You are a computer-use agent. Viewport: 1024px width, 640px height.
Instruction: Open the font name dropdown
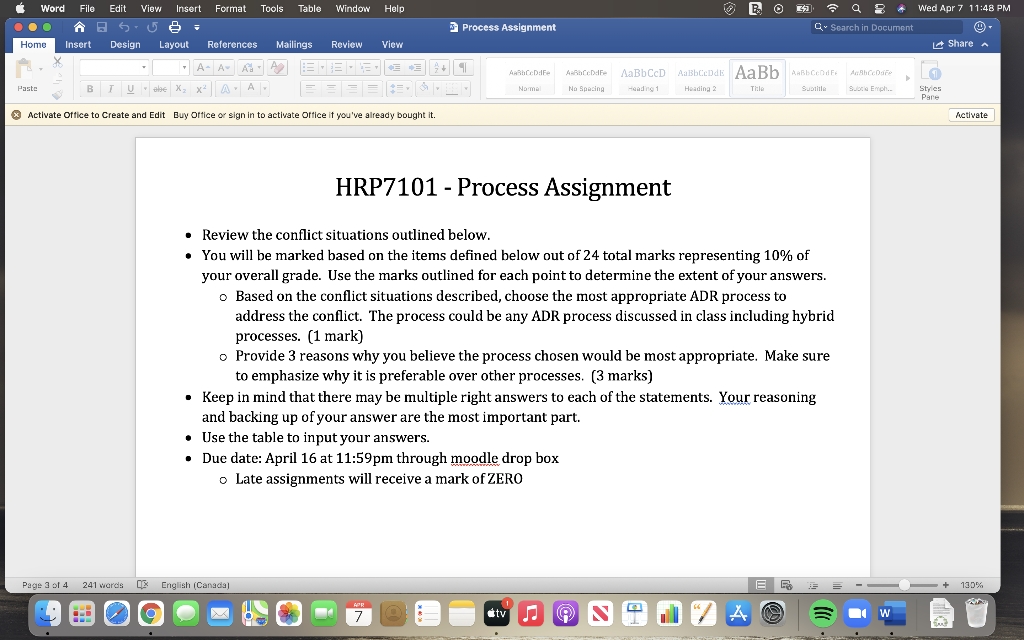[x=143, y=66]
